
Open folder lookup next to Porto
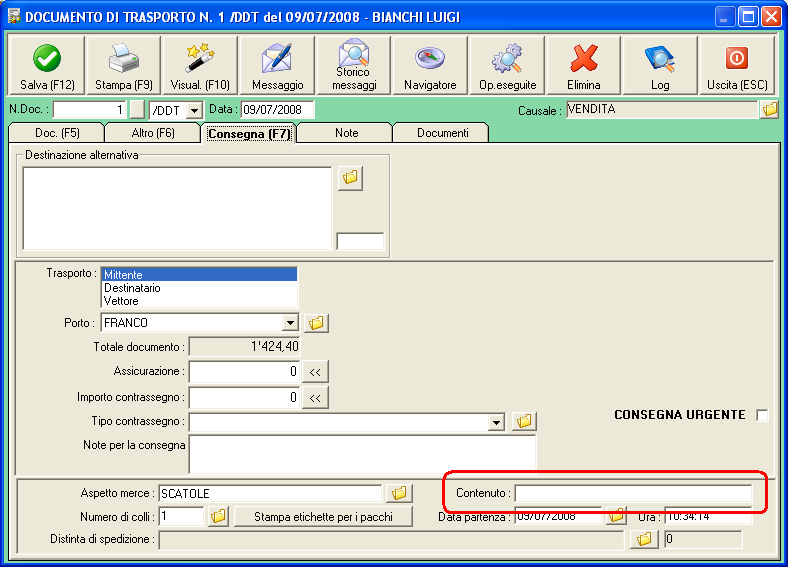[316, 323]
